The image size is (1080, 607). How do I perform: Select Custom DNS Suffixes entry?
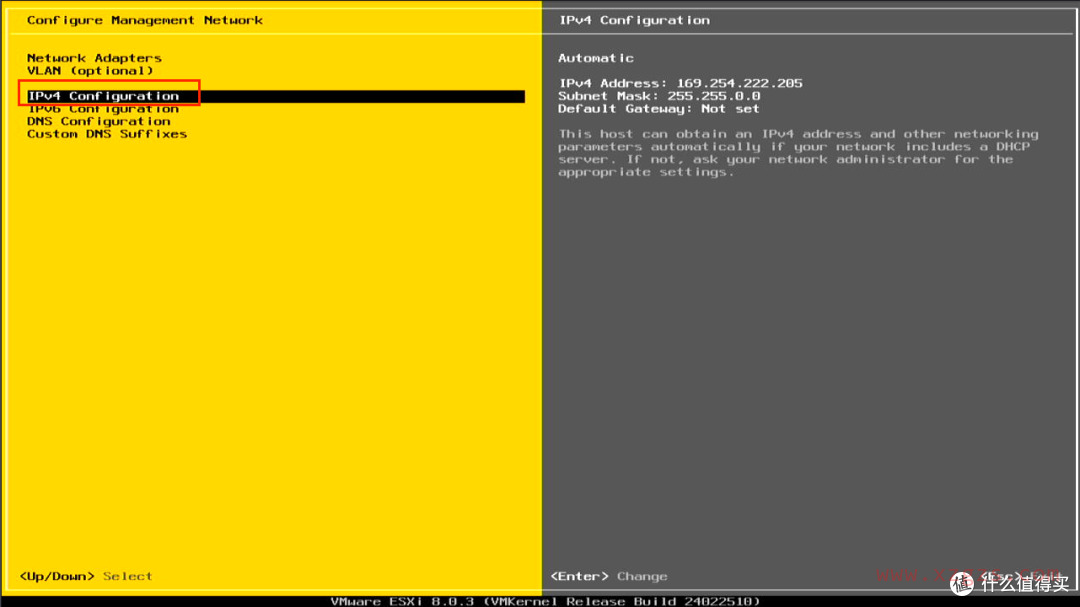(107, 134)
